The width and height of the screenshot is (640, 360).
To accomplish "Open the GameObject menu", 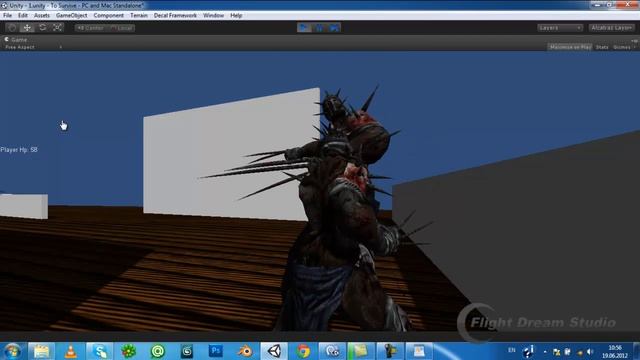I will (71, 16).
